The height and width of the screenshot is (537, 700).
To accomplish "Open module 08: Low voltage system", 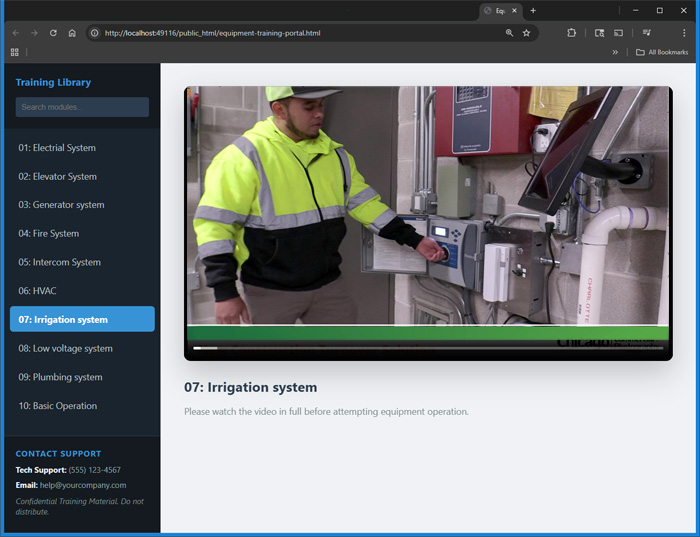I will (x=82, y=348).
